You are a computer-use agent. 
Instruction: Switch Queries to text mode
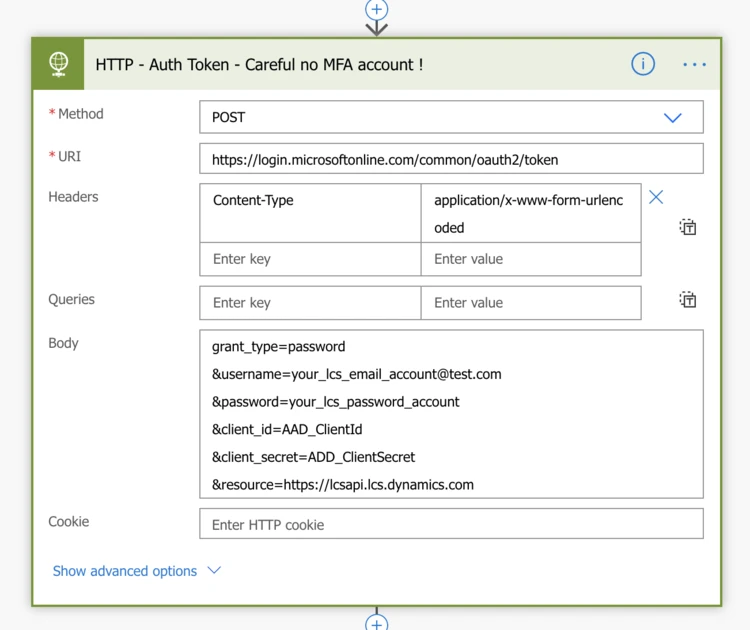(688, 299)
